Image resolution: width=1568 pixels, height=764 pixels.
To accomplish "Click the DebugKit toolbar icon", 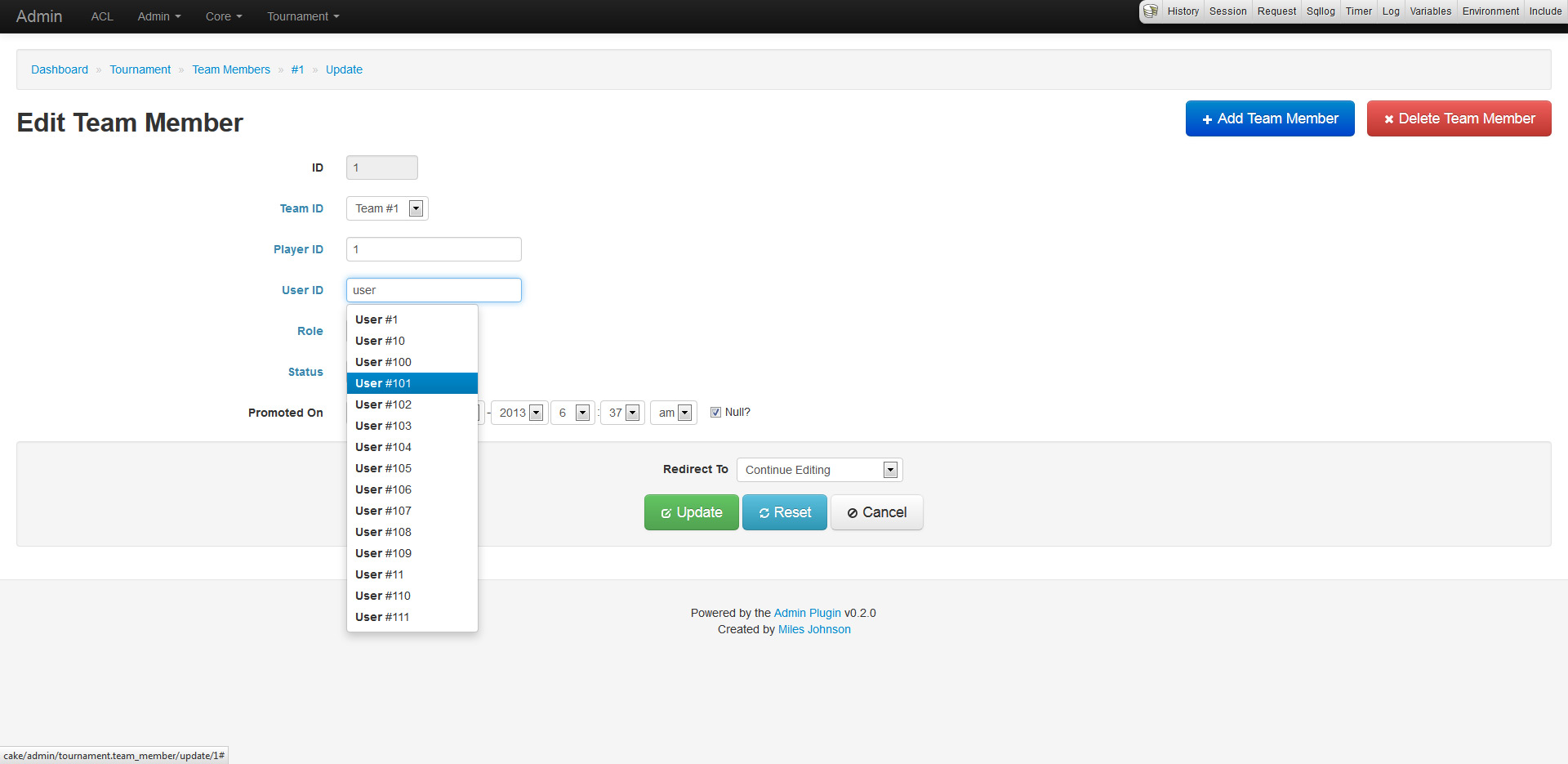I will point(1151,11).
